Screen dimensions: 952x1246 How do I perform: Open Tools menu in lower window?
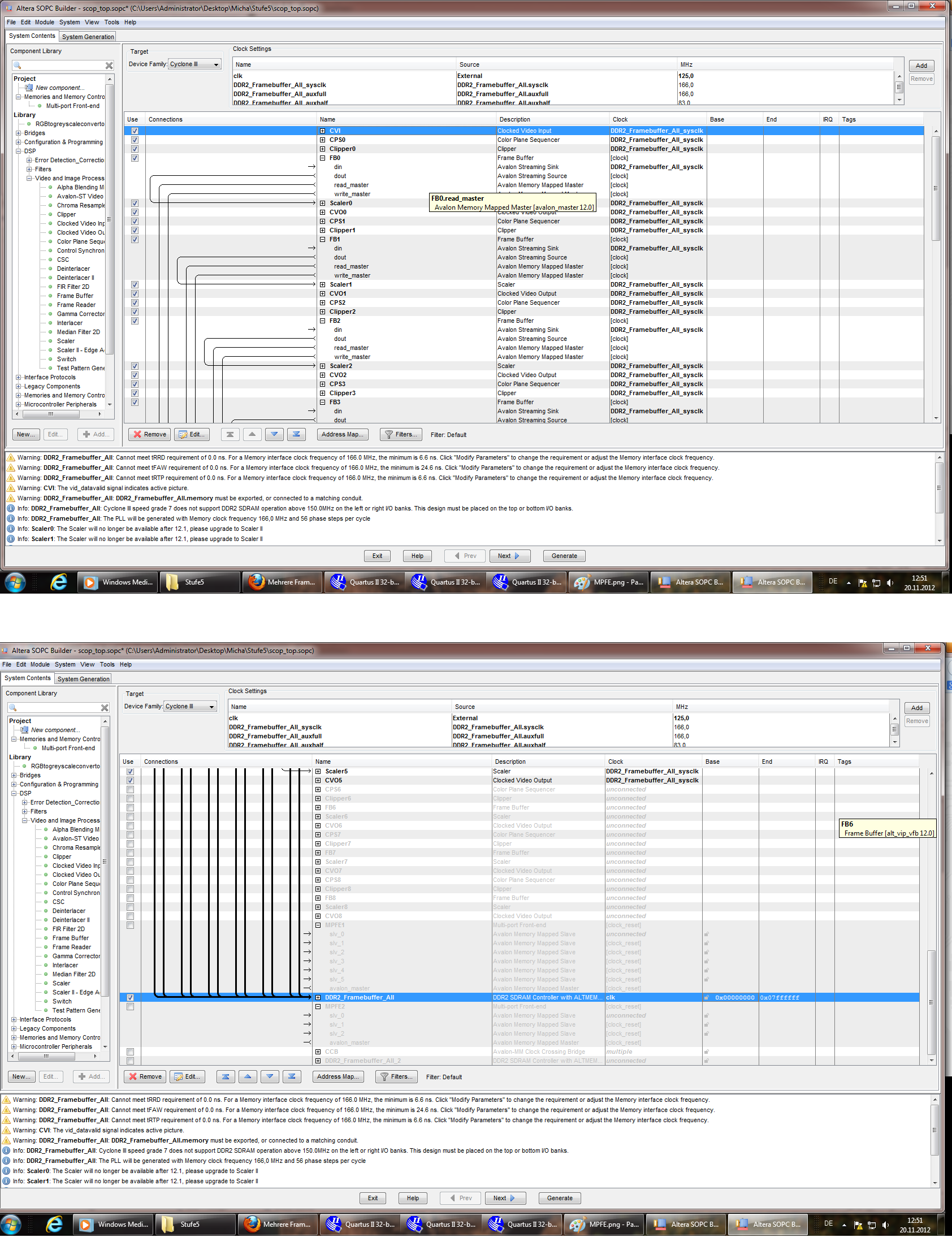[x=107, y=665]
